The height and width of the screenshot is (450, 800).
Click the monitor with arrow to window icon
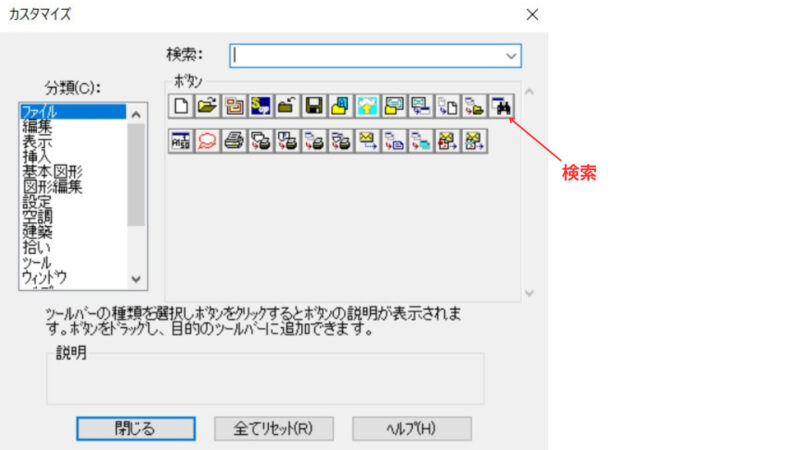coord(421,106)
